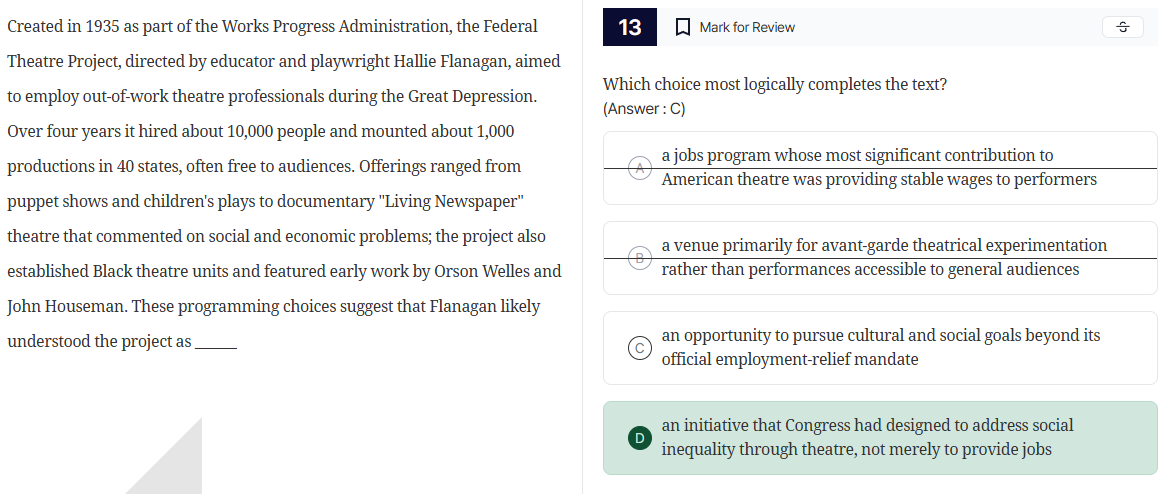Image resolution: width=1176 pixels, height=494 pixels.
Task: Click the question number 13 badge
Action: coord(630,27)
